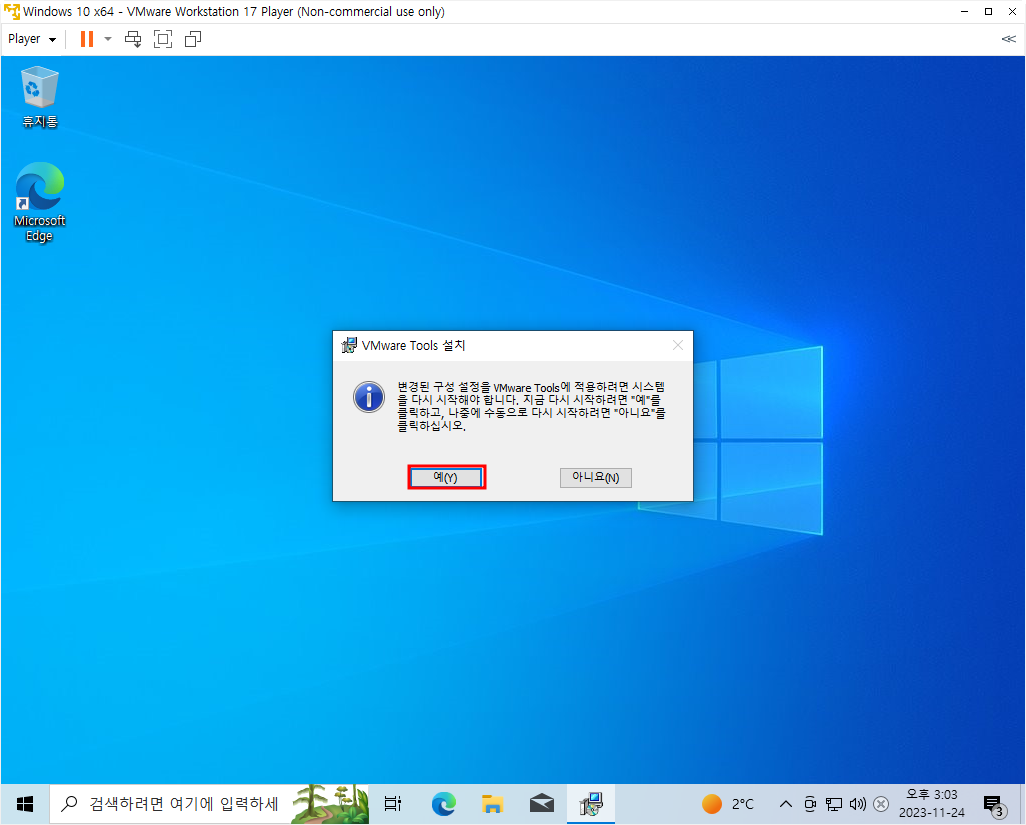The width and height of the screenshot is (1026, 825).
Task: Expand the power options dropdown arrow
Action: tap(108, 39)
